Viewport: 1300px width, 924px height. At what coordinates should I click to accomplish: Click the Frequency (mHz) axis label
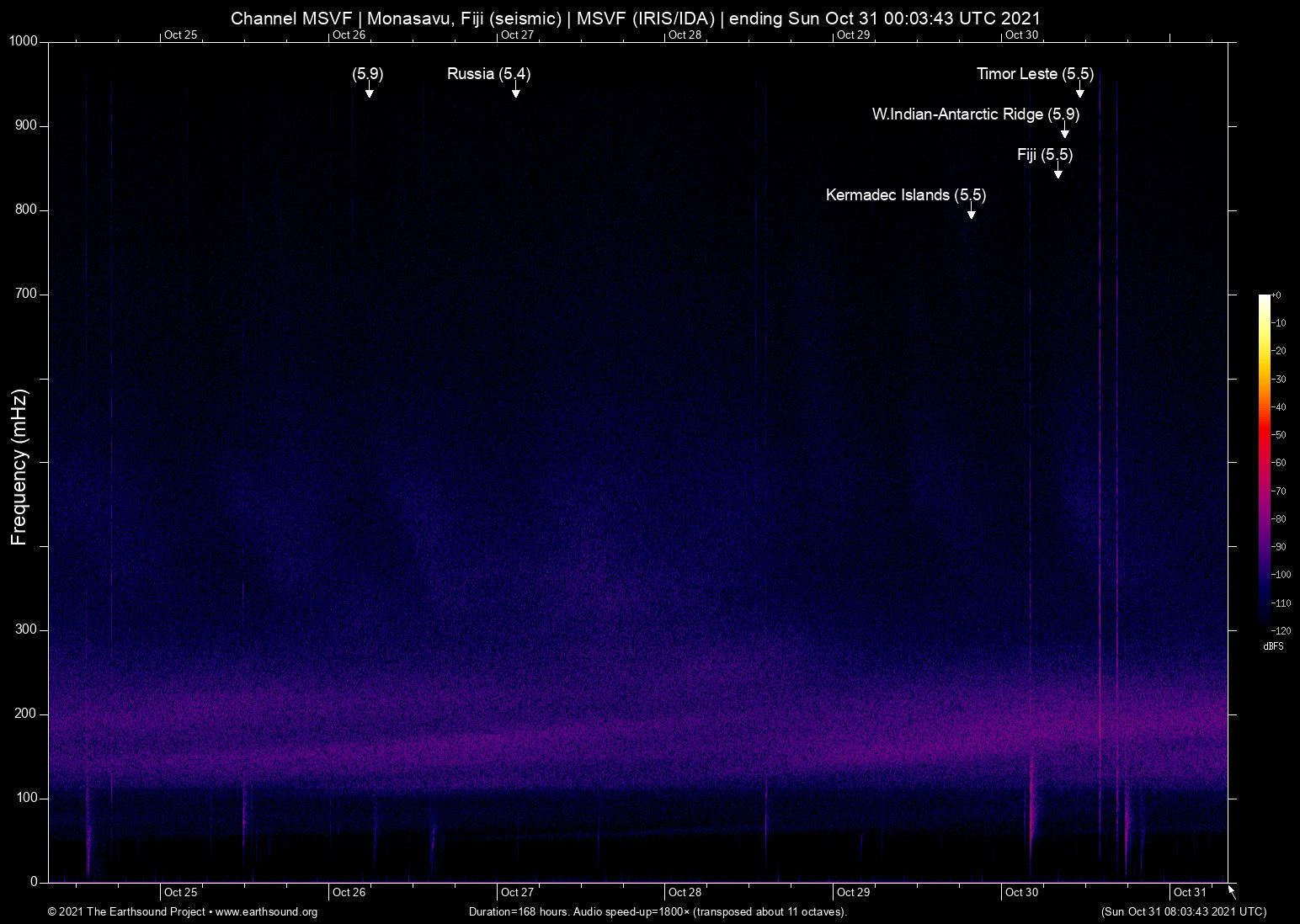pyautogui.click(x=19, y=467)
